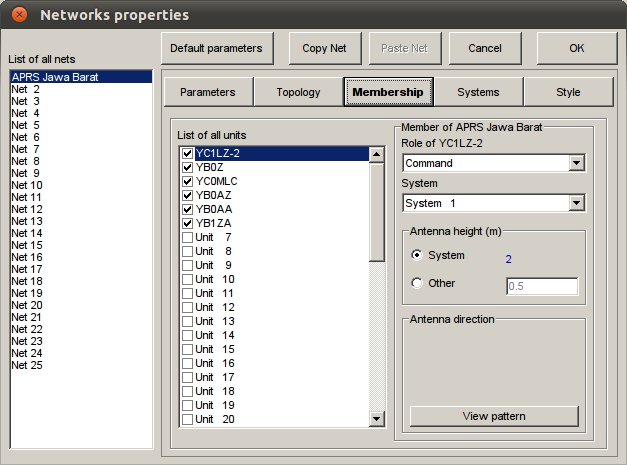Enable the Unit 7 checkbox

187,237
